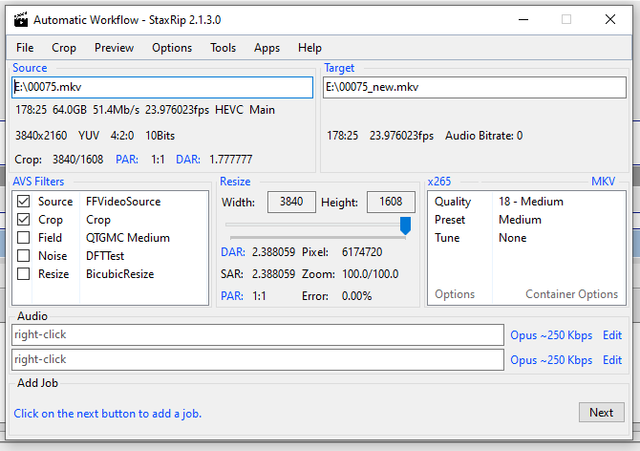Open the File menu

coord(25,48)
